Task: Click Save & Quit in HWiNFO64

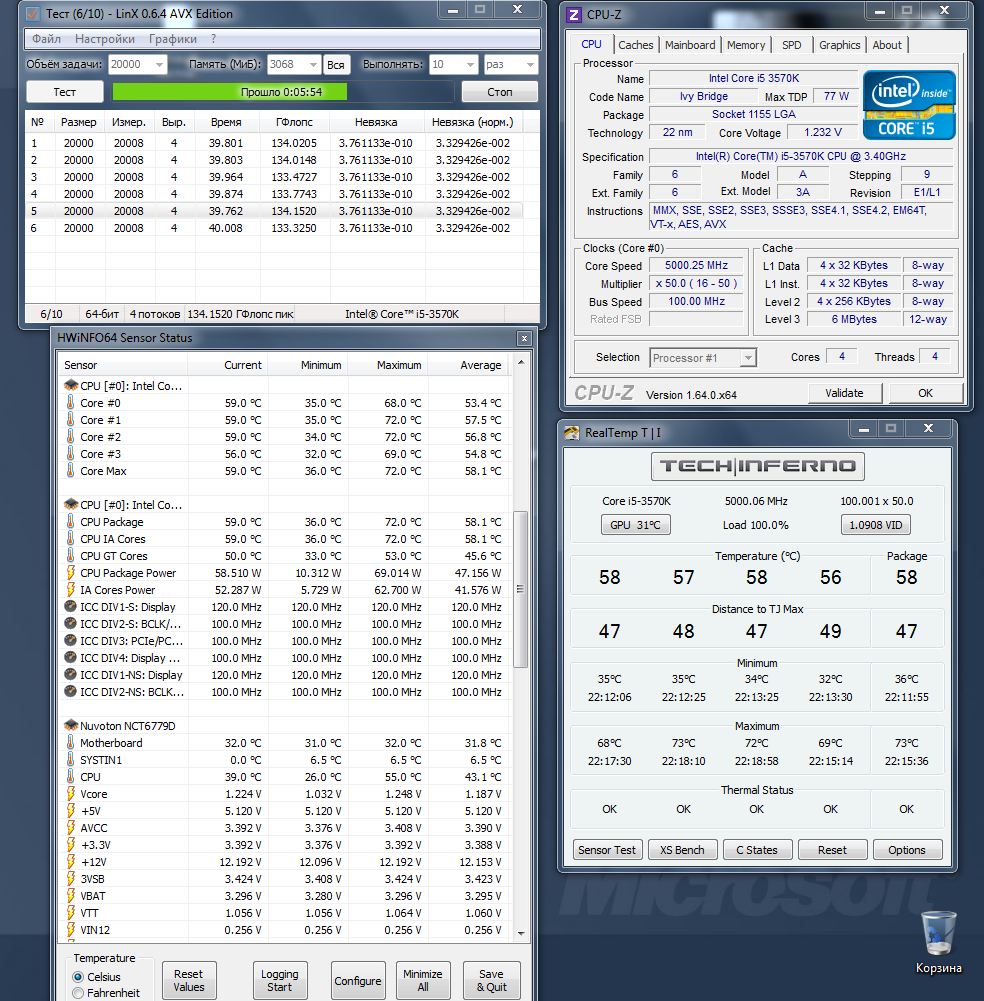Action: coord(491,981)
